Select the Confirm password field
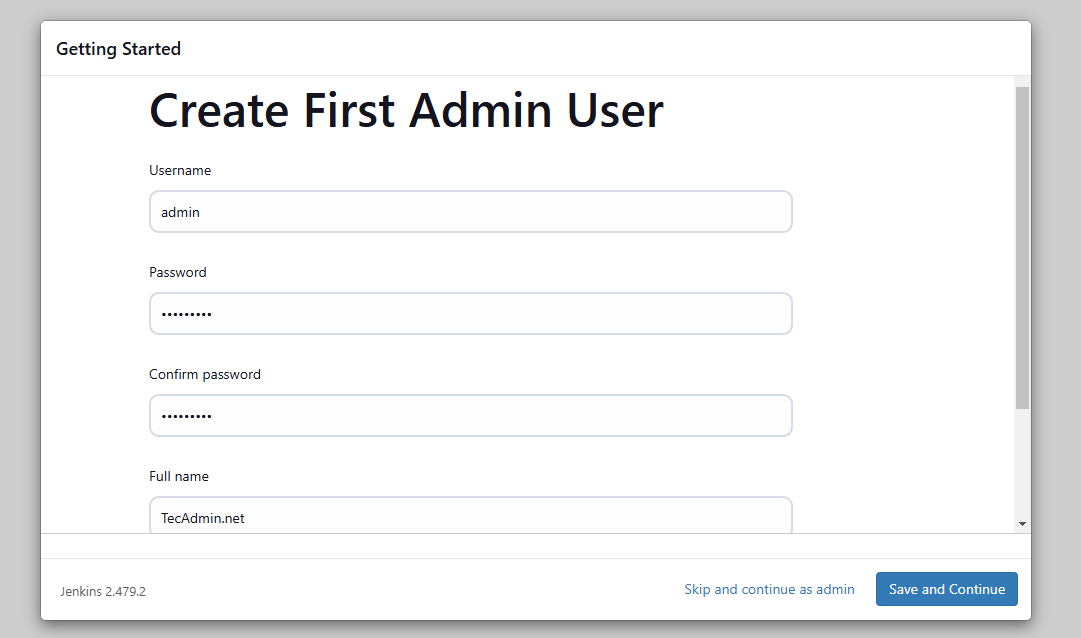The height and width of the screenshot is (638, 1081). coord(470,416)
